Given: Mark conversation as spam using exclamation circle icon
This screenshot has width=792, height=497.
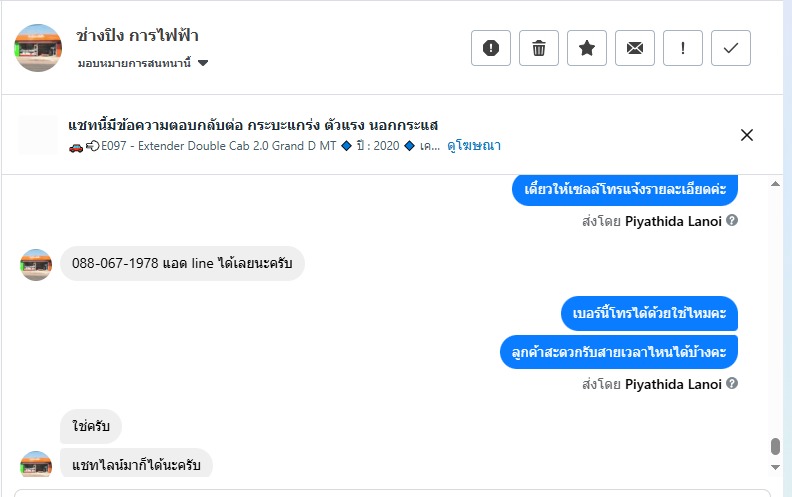Looking at the screenshot, I should [x=491, y=48].
